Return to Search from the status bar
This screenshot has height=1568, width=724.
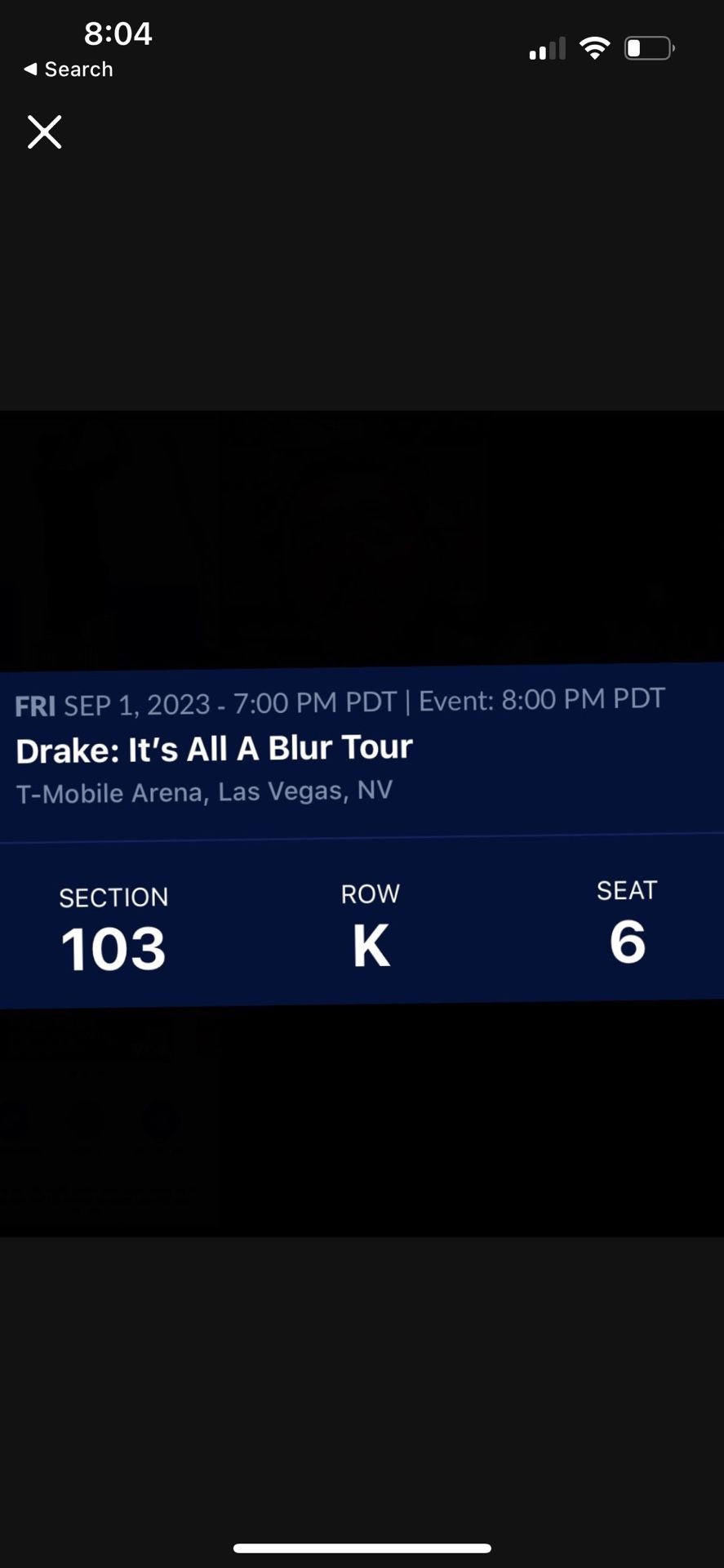pos(67,69)
